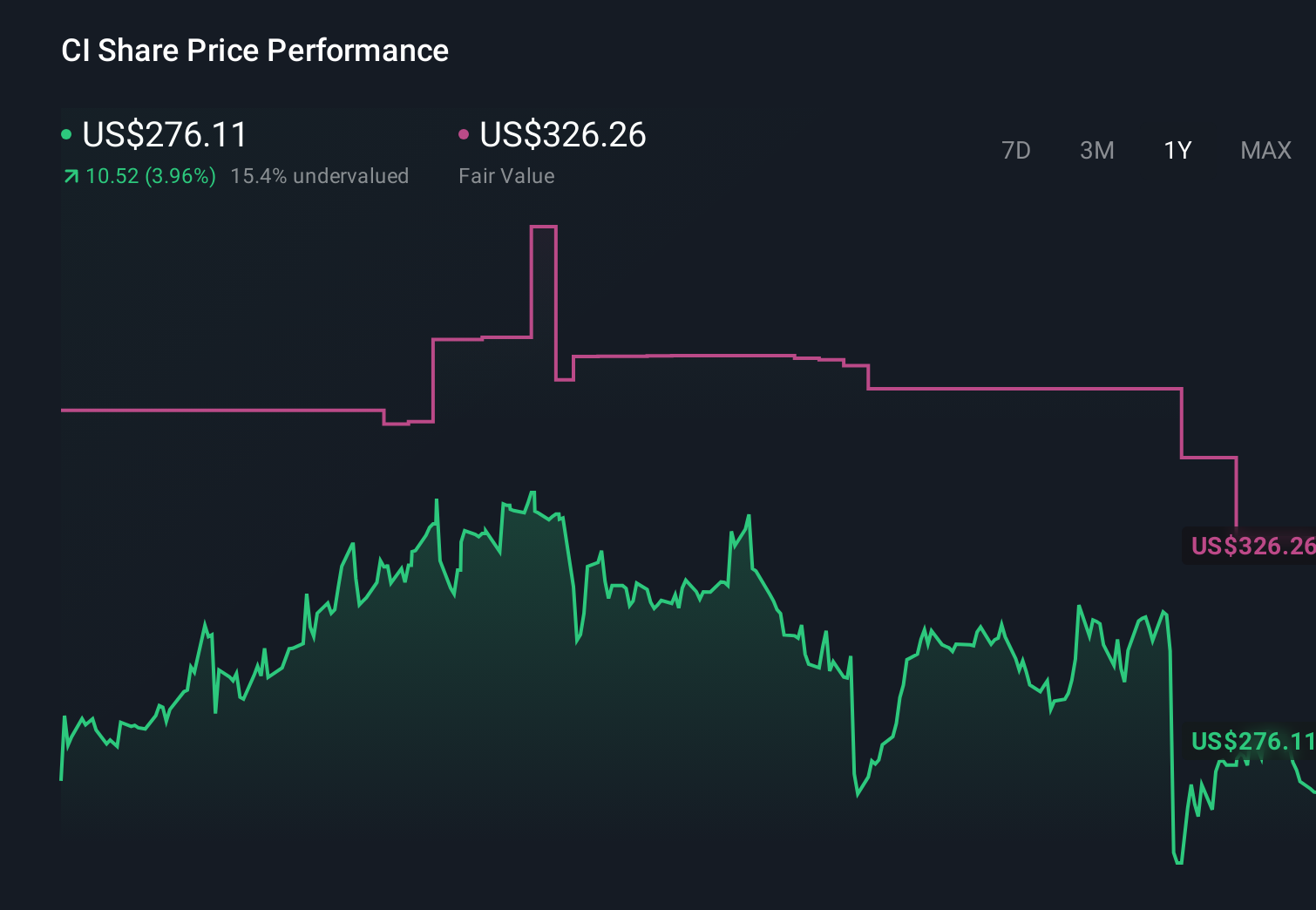
Task: Switch to the 3M time range
Action: [1096, 150]
